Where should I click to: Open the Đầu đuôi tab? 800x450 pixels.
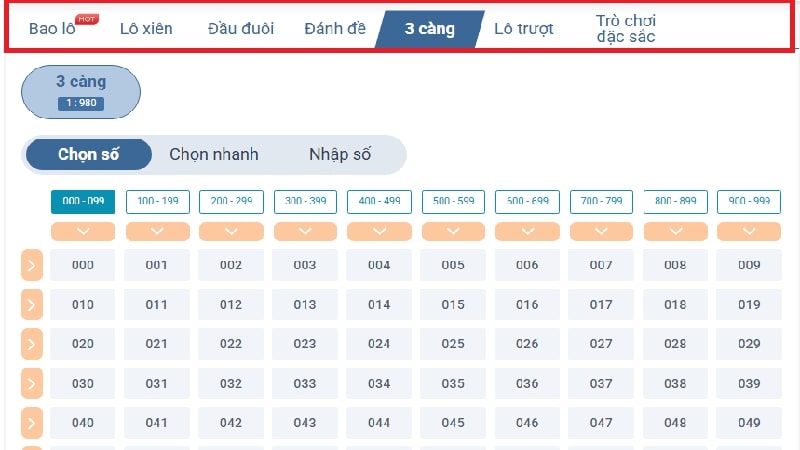pos(241,28)
